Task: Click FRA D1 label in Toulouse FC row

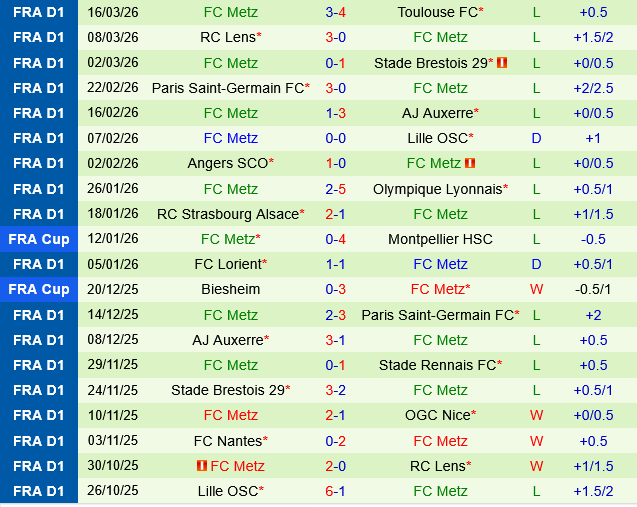Action: pos(39,12)
